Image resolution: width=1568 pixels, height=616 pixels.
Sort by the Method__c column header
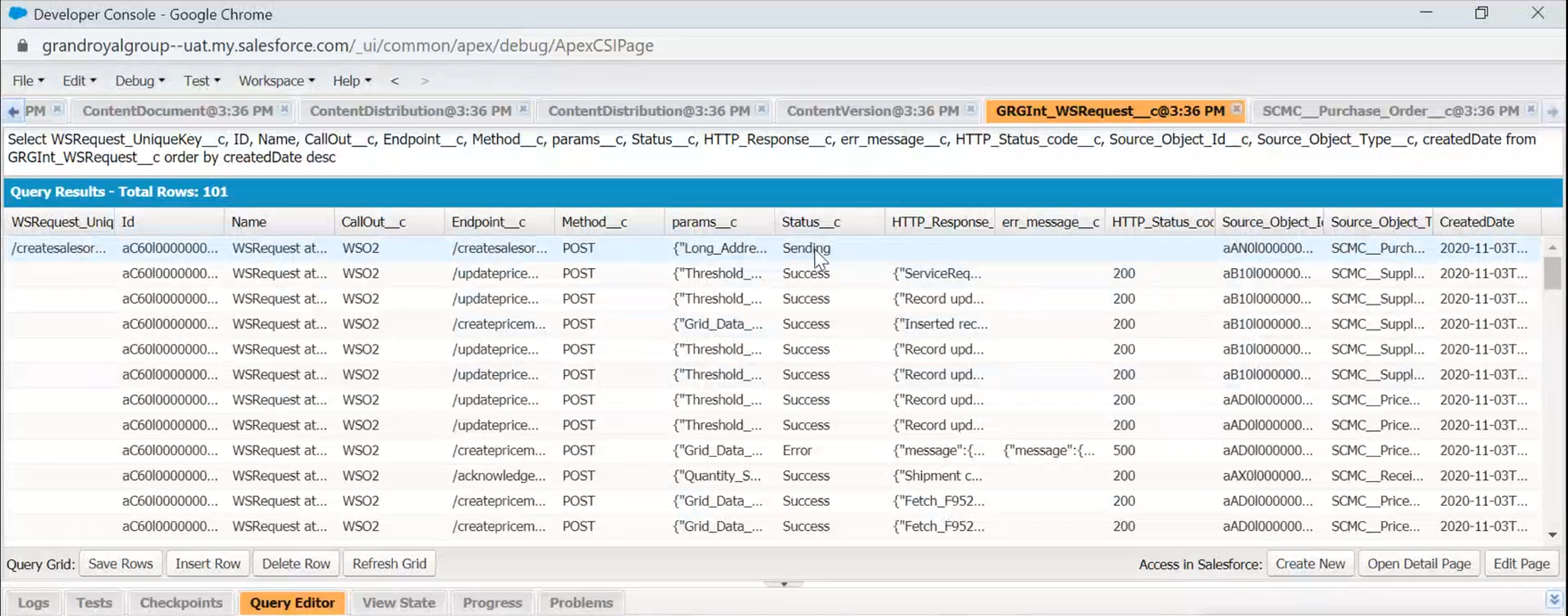[609, 222]
